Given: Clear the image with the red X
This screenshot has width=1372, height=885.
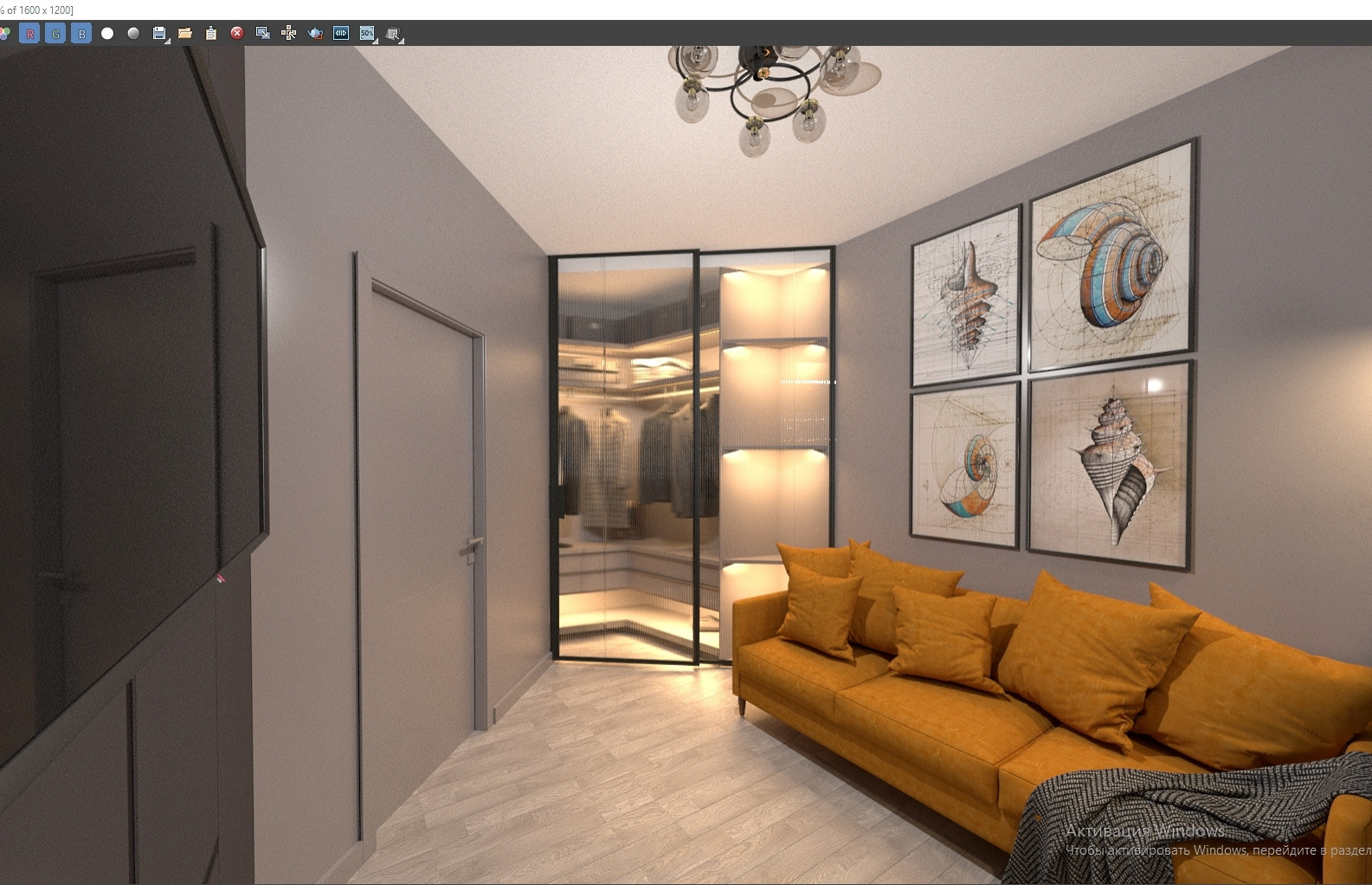Looking at the screenshot, I should (237, 34).
